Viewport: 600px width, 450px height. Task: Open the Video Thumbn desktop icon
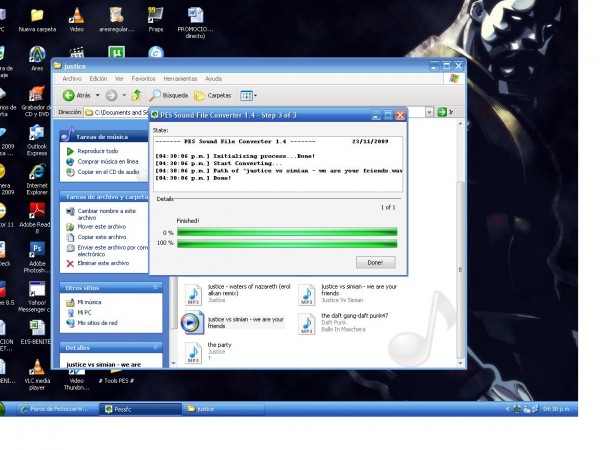click(77, 380)
